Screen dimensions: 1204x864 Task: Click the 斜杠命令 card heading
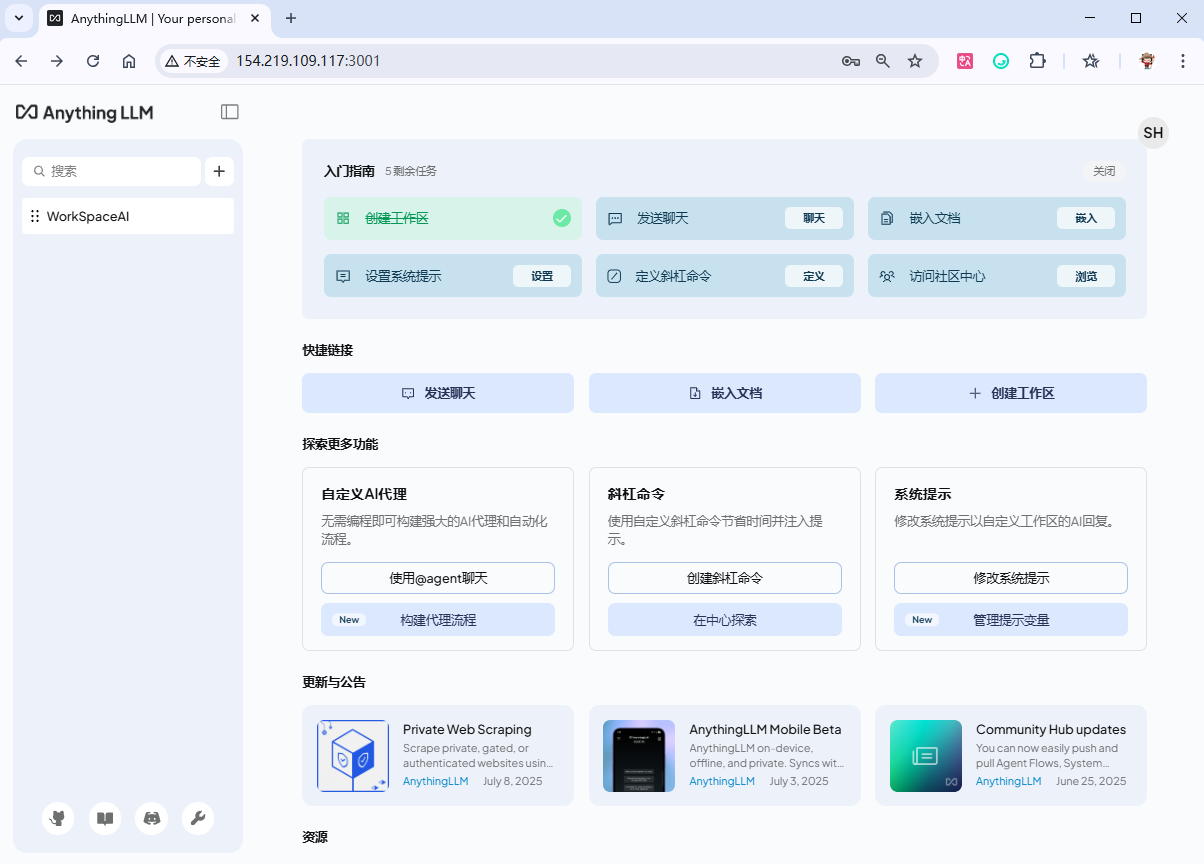pyautogui.click(x=636, y=494)
